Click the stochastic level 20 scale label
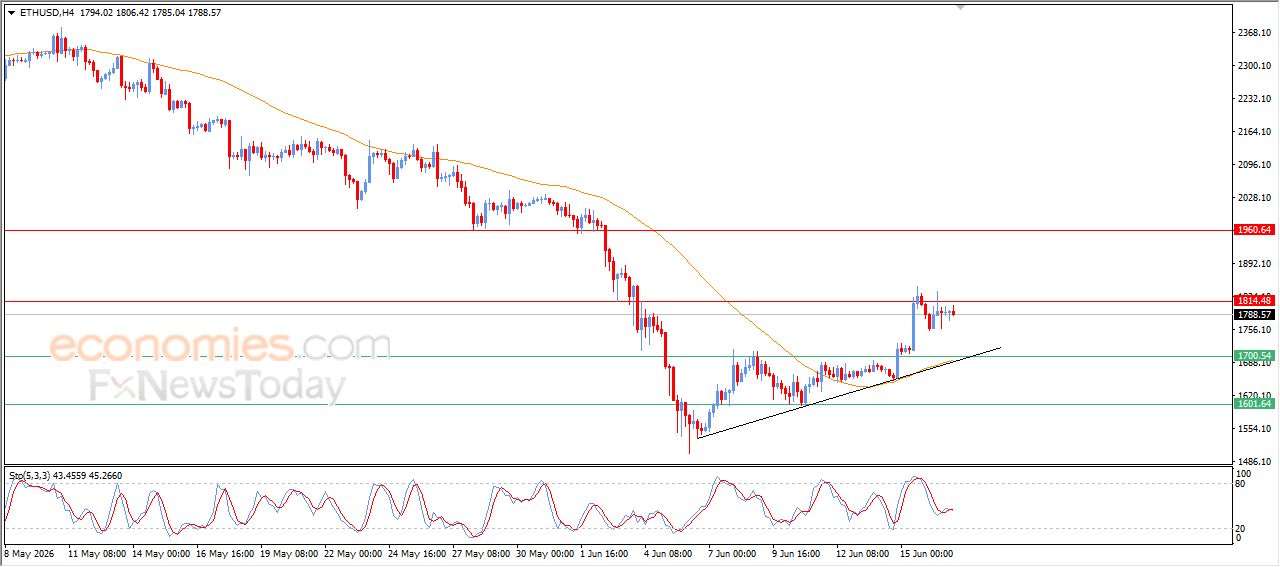 coord(1241,528)
